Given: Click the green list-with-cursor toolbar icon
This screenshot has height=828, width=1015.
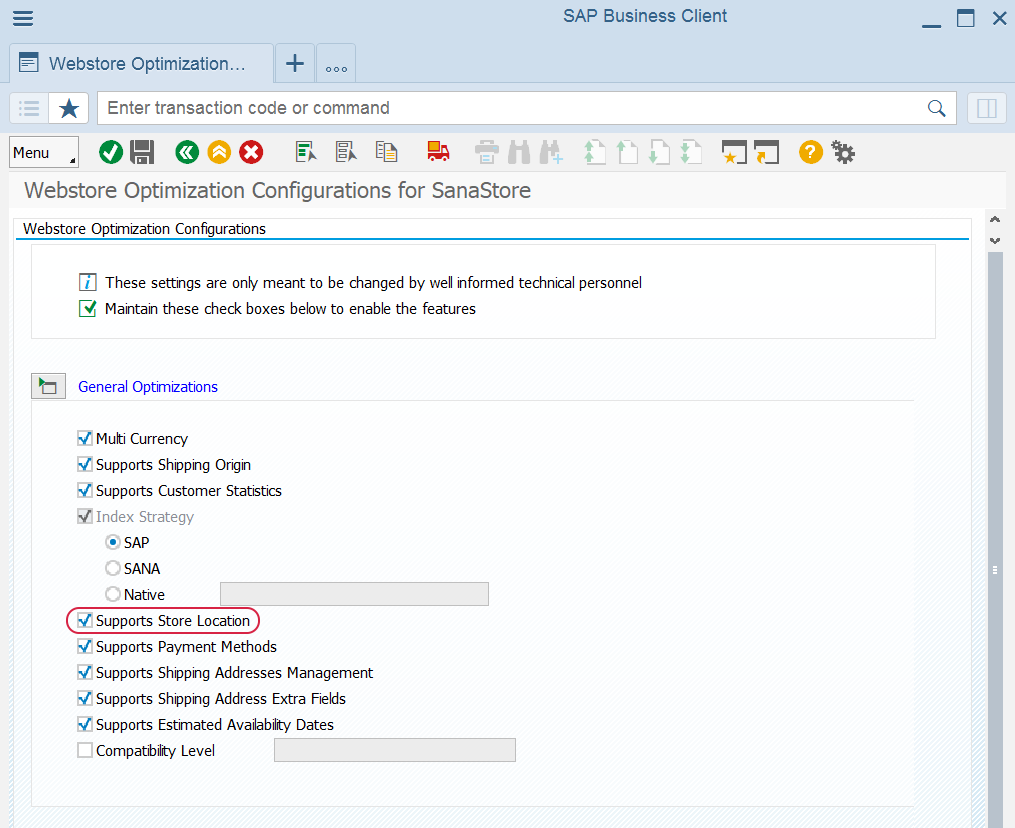Looking at the screenshot, I should tap(306, 152).
